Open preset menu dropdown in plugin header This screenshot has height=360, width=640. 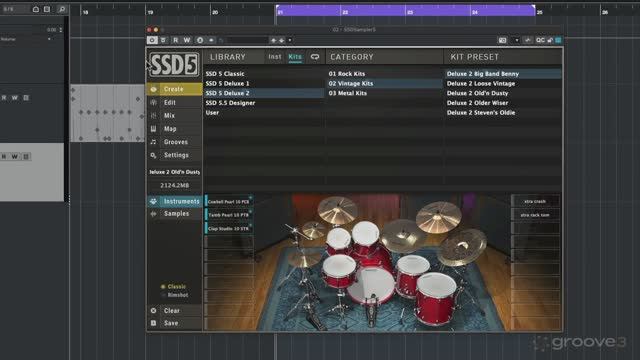pos(290,40)
